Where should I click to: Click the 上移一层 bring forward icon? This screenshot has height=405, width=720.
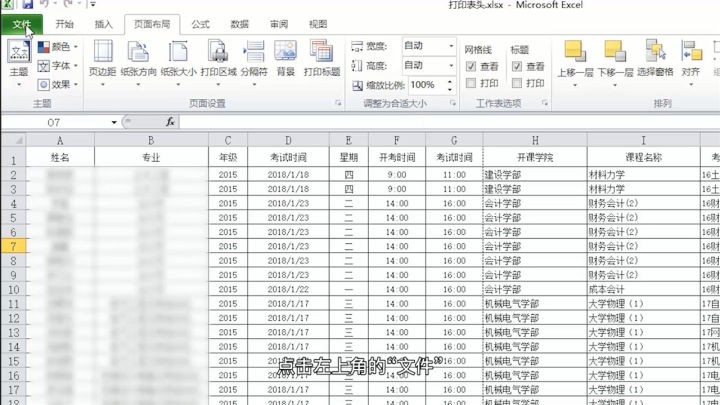[x=575, y=51]
